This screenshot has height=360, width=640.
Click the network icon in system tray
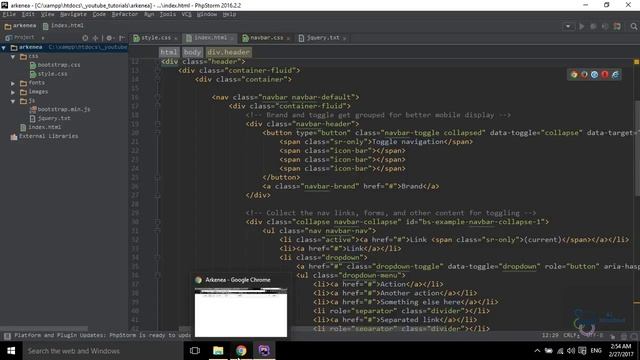coord(560,351)
